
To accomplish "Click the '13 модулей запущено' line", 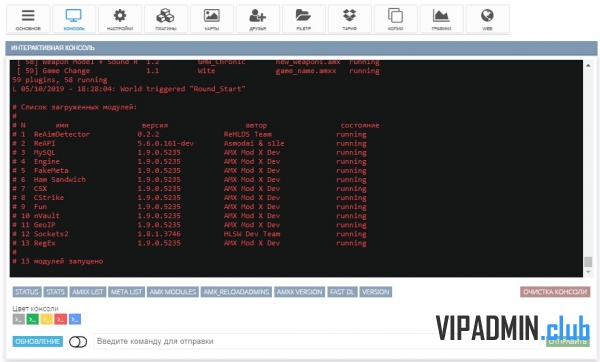I will click(58, 261).
